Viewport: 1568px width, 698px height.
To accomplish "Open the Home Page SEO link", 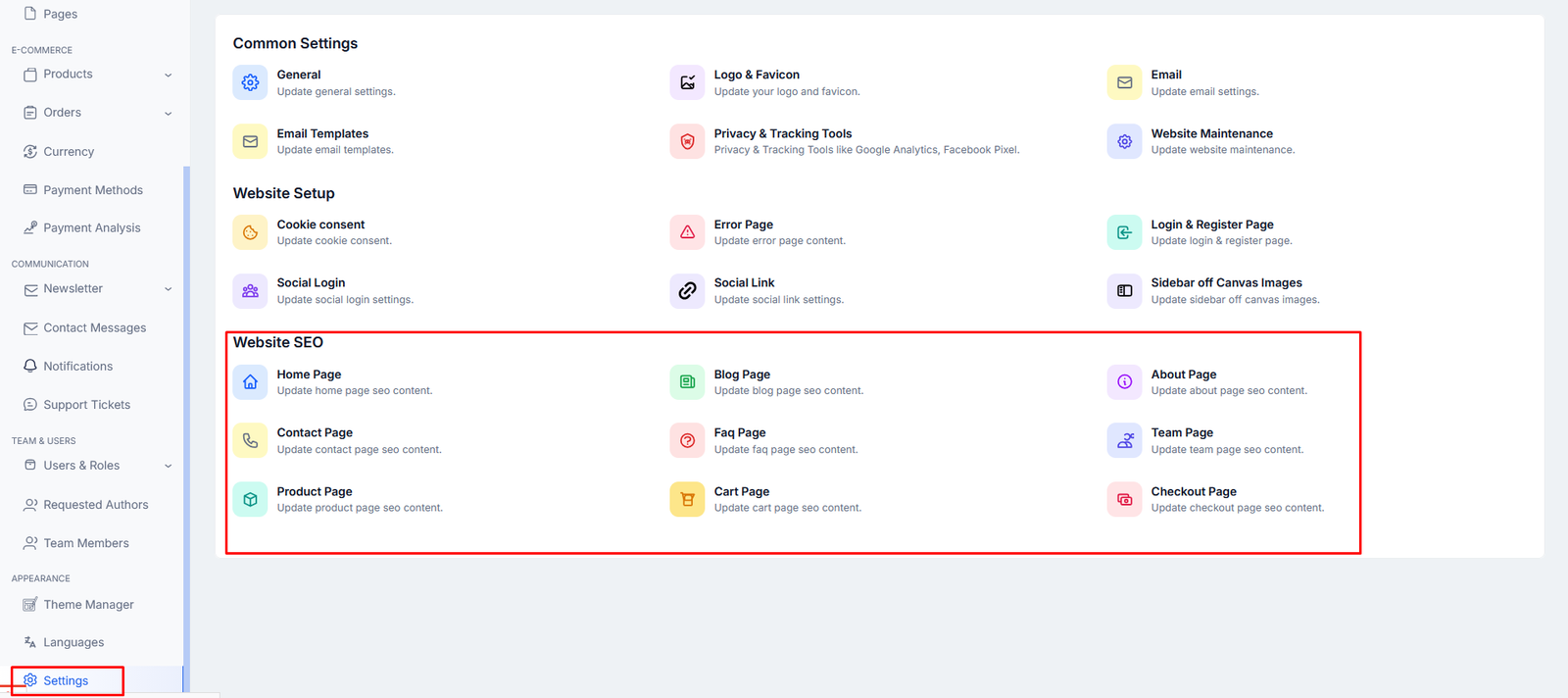I will [309, 374].
